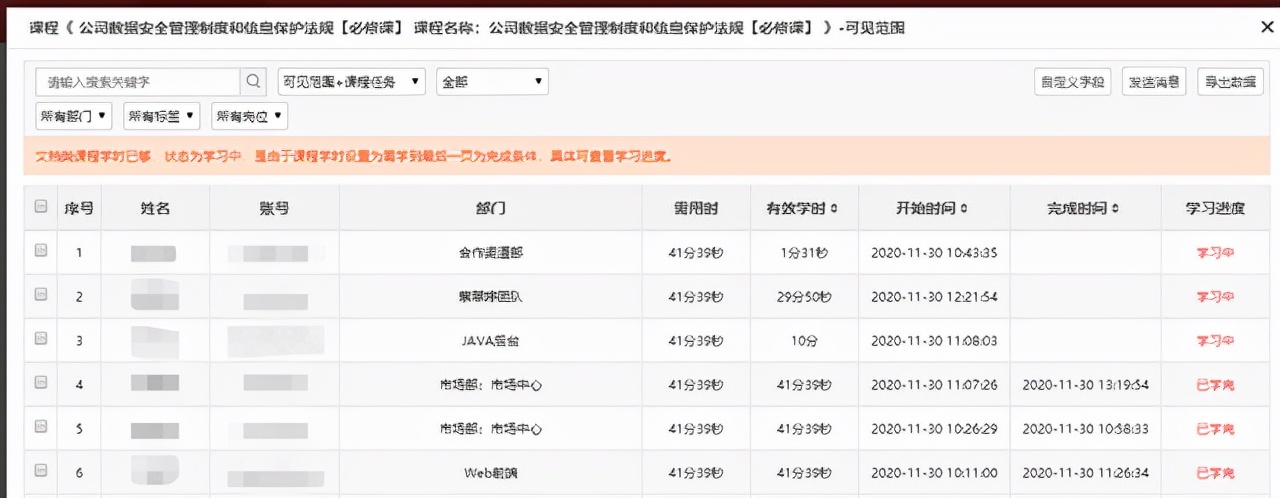Image resolution: width=1280 pixels, height=498 pixels.
Task: Click the 合作渠道部 department cell
Action: 490,253
